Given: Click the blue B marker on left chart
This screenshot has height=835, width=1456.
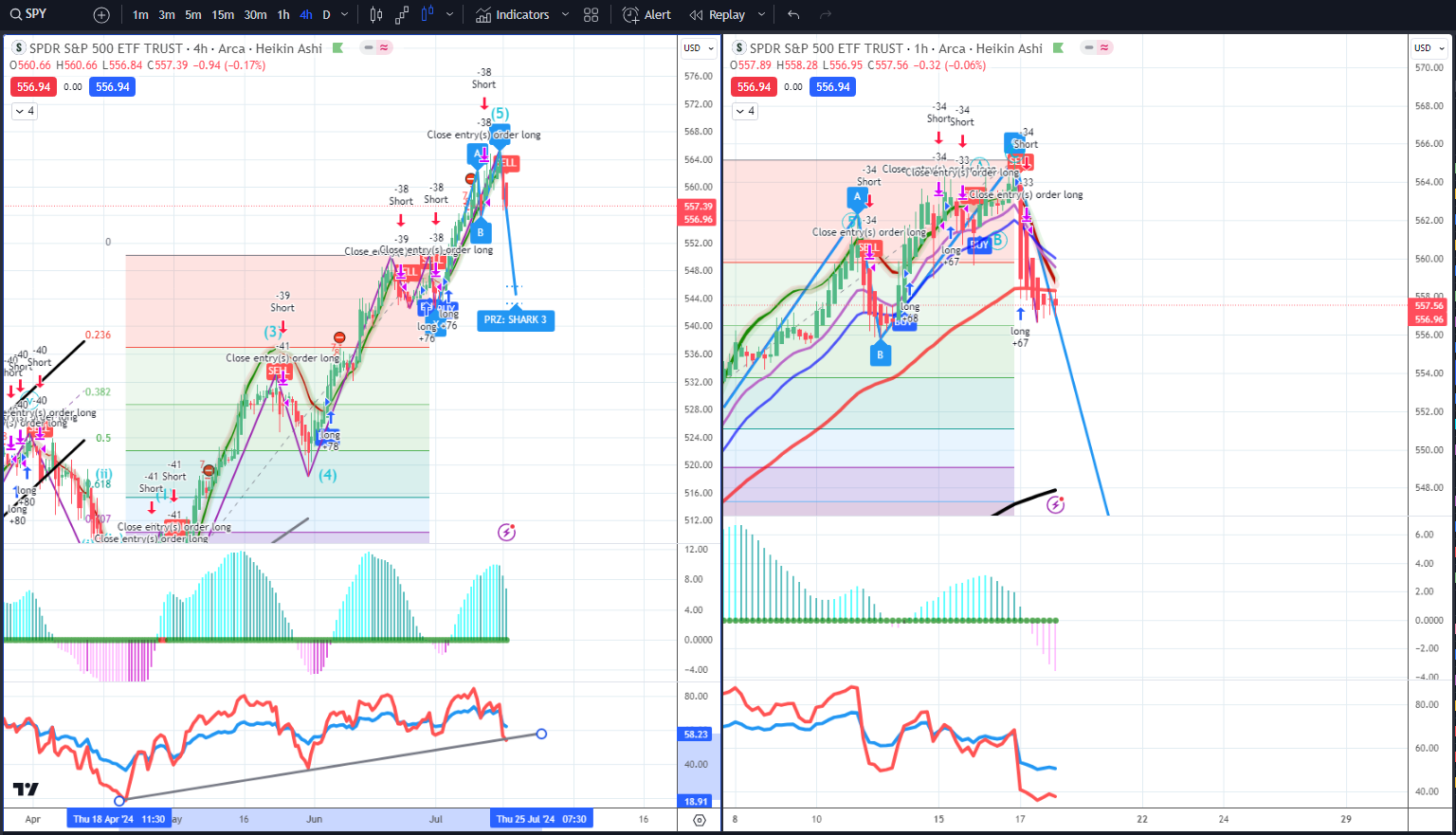Looking at the screenshot, I should tap(481, 231).
